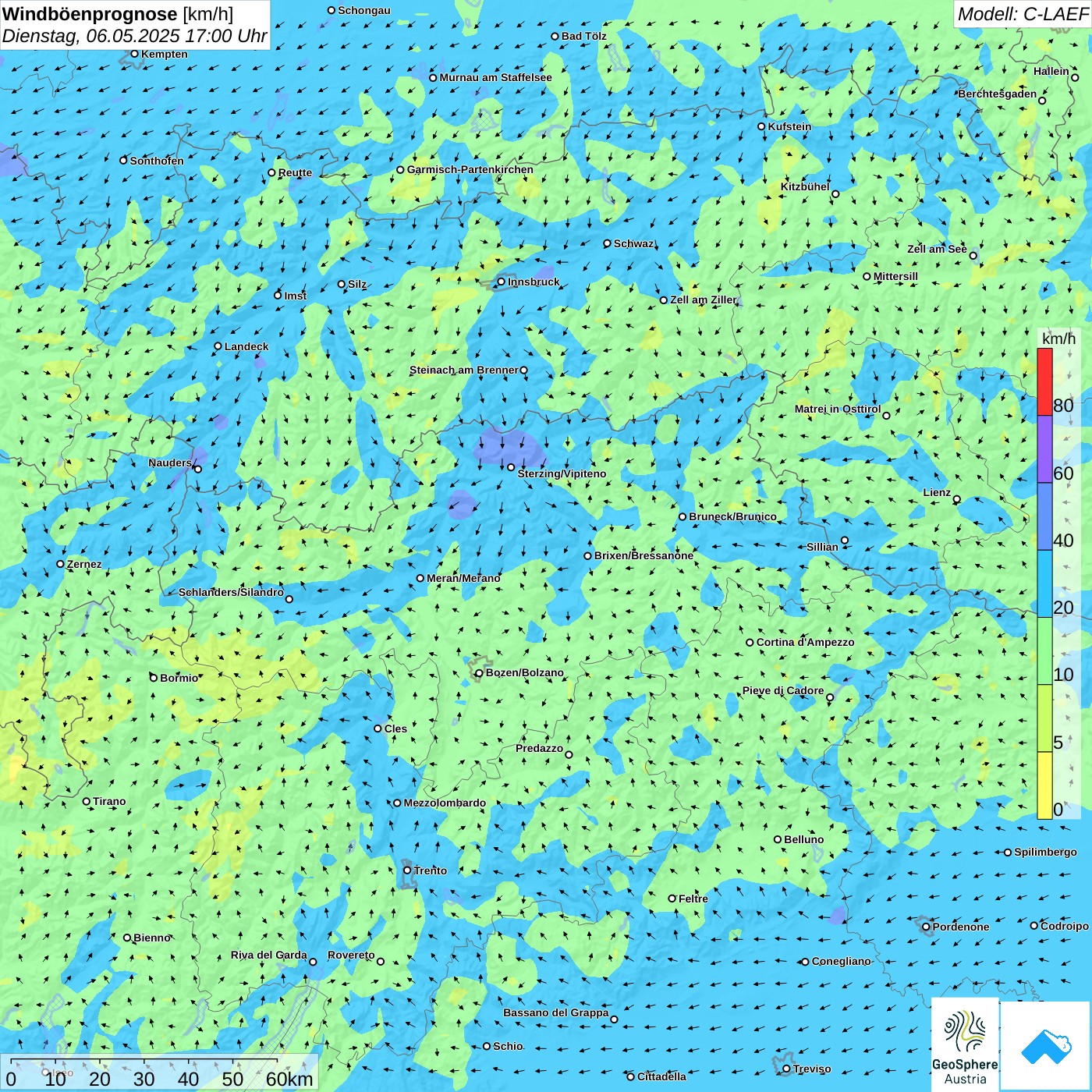Click the Lienz city label
1092x1092 pixels.
point(937,492)
